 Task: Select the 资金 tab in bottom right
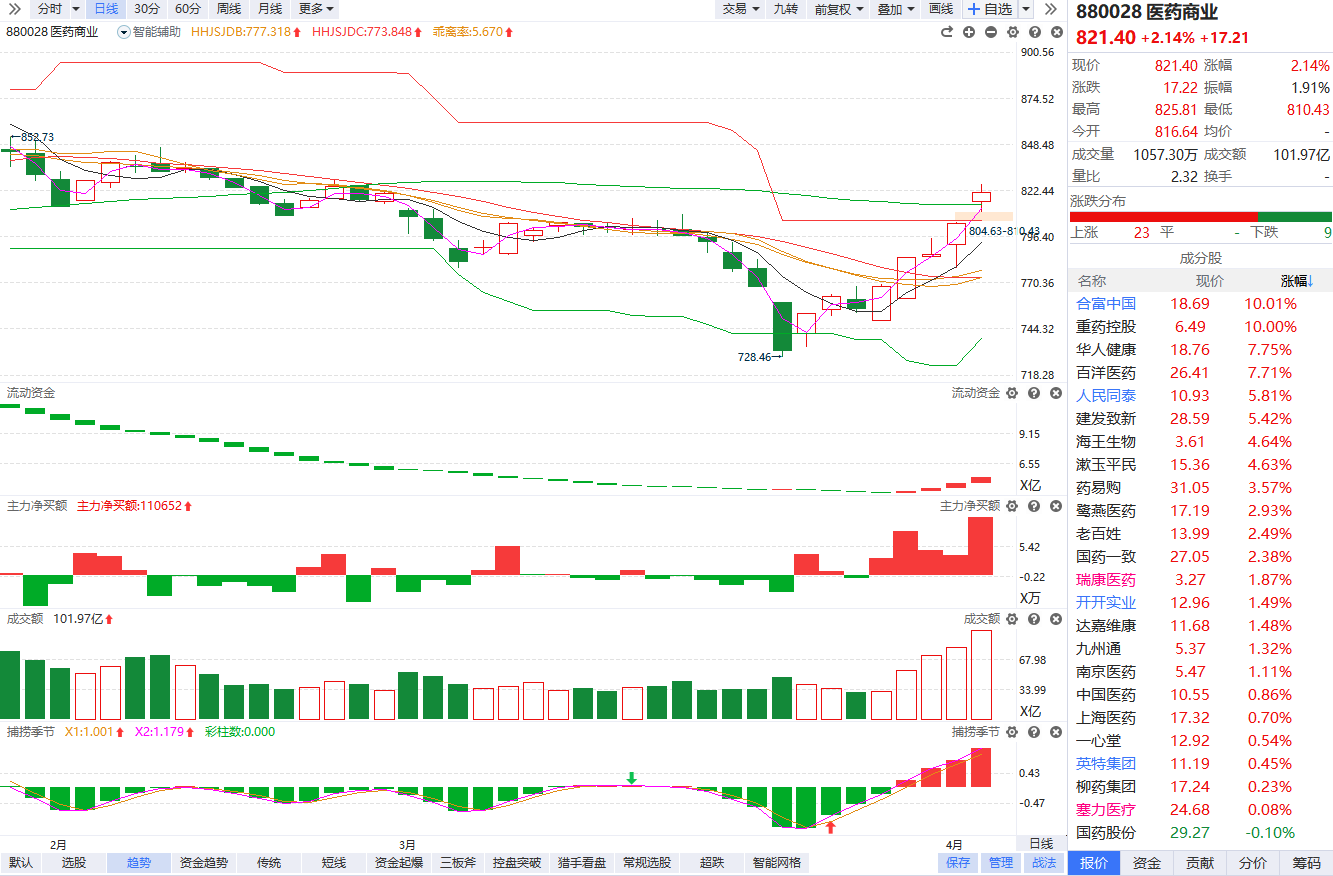[x=1147, y=863]
